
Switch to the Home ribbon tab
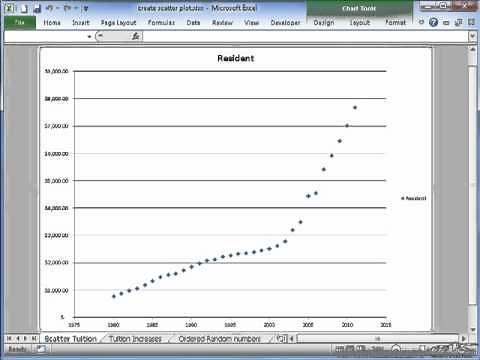(x=52, y=23)
